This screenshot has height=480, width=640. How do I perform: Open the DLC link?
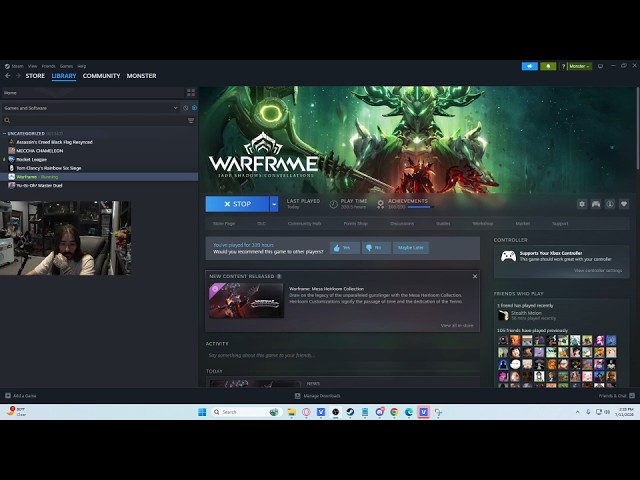[261, 224]
